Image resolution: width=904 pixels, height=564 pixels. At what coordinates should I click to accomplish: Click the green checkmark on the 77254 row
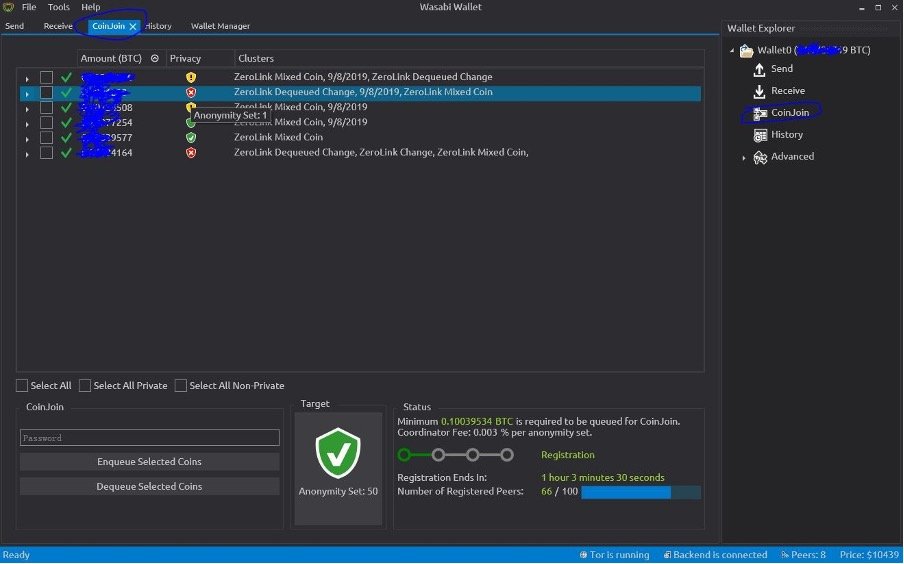click(66, 122)
